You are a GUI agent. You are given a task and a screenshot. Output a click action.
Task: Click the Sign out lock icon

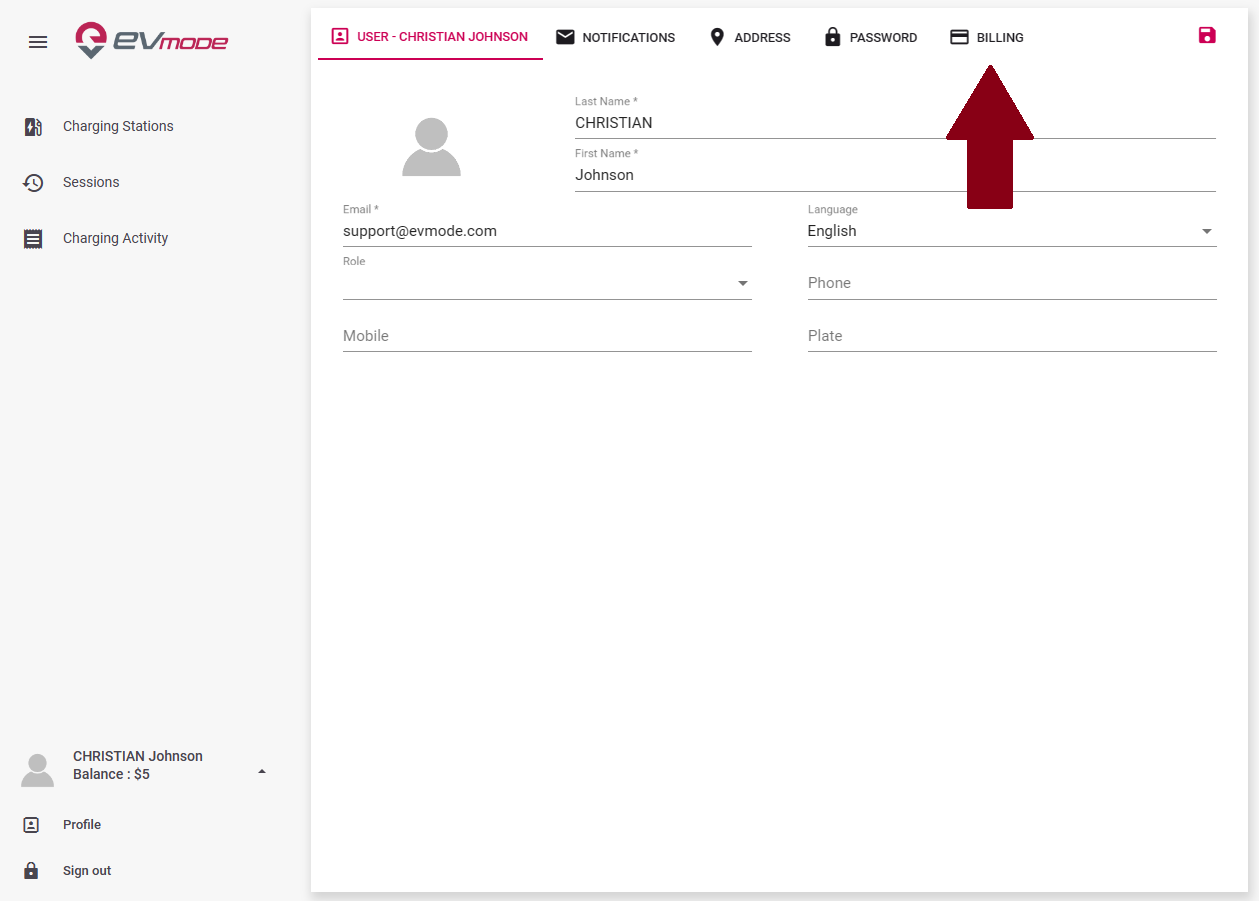[x=31, y=870]
